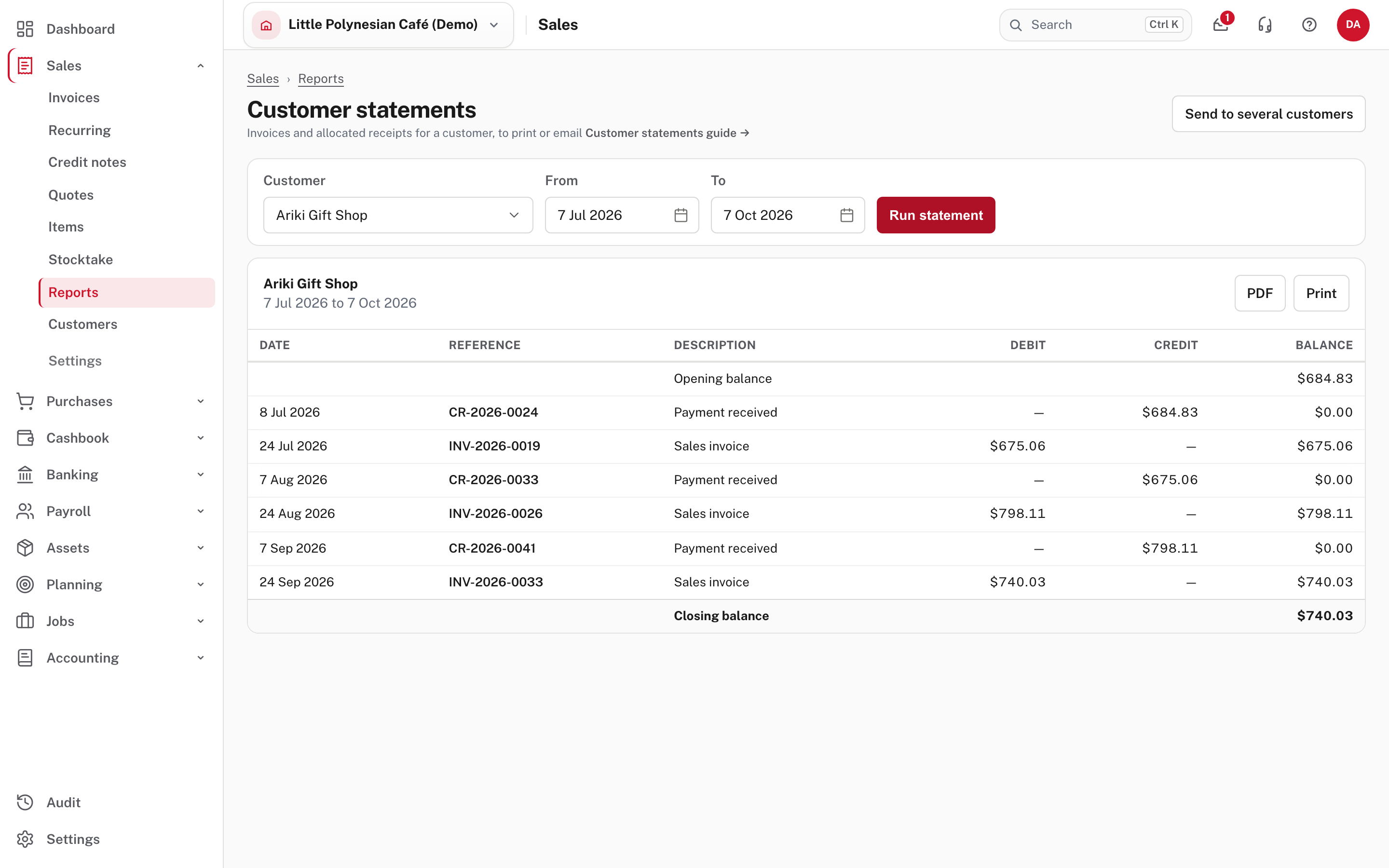
Task: Open reference INV-2026-0026
Action: point(495,514)
